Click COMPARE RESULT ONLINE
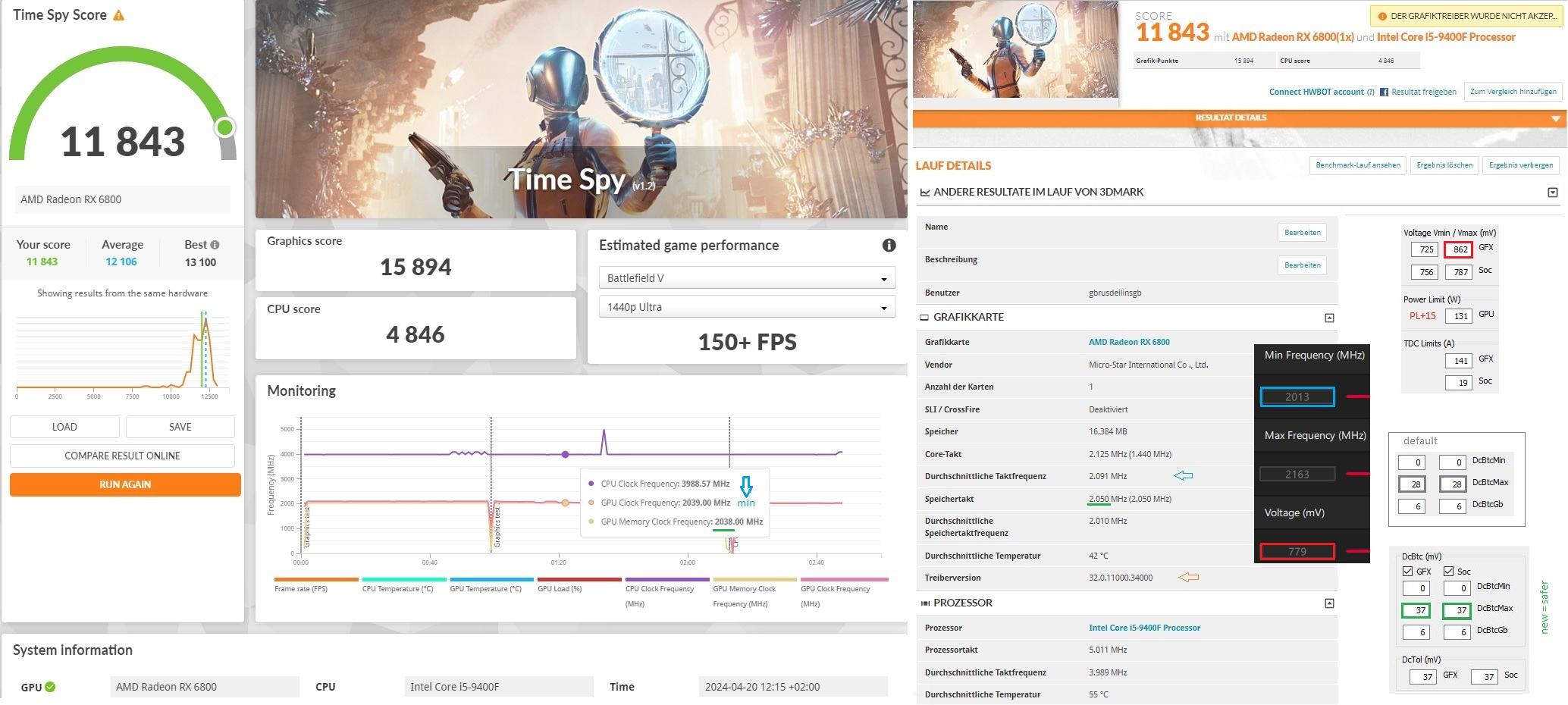Viewport: 1568px width, 705px height. (122, 456)
